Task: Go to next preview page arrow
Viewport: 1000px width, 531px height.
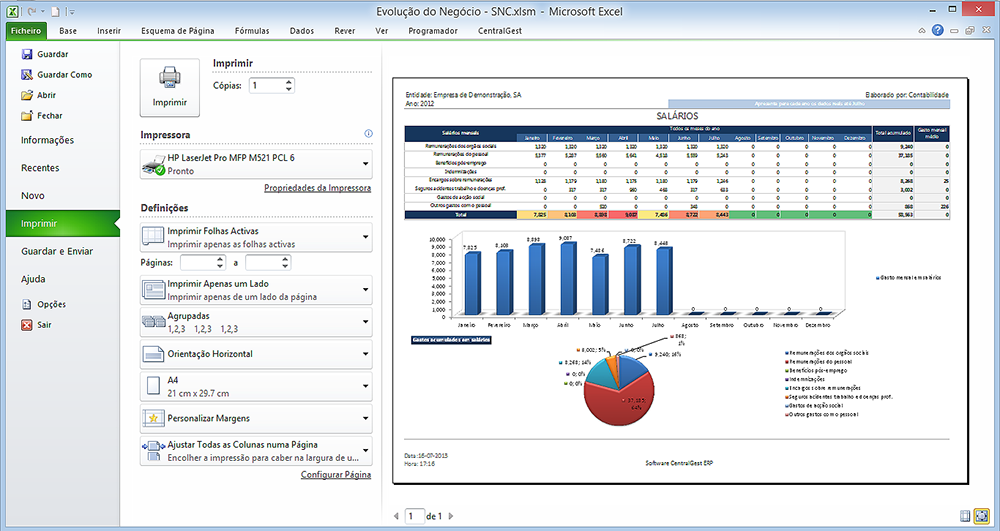Action: point(452,516)
